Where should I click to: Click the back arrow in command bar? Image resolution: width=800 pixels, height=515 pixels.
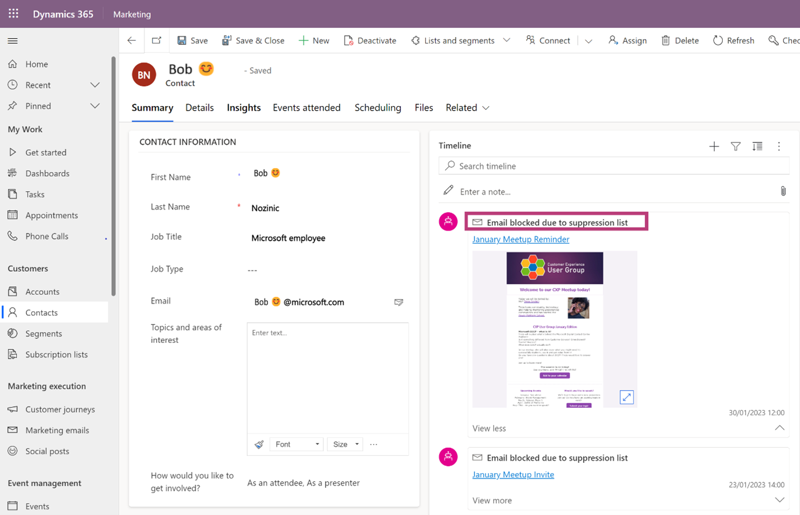pyautogui.click(x=131, y=41)
